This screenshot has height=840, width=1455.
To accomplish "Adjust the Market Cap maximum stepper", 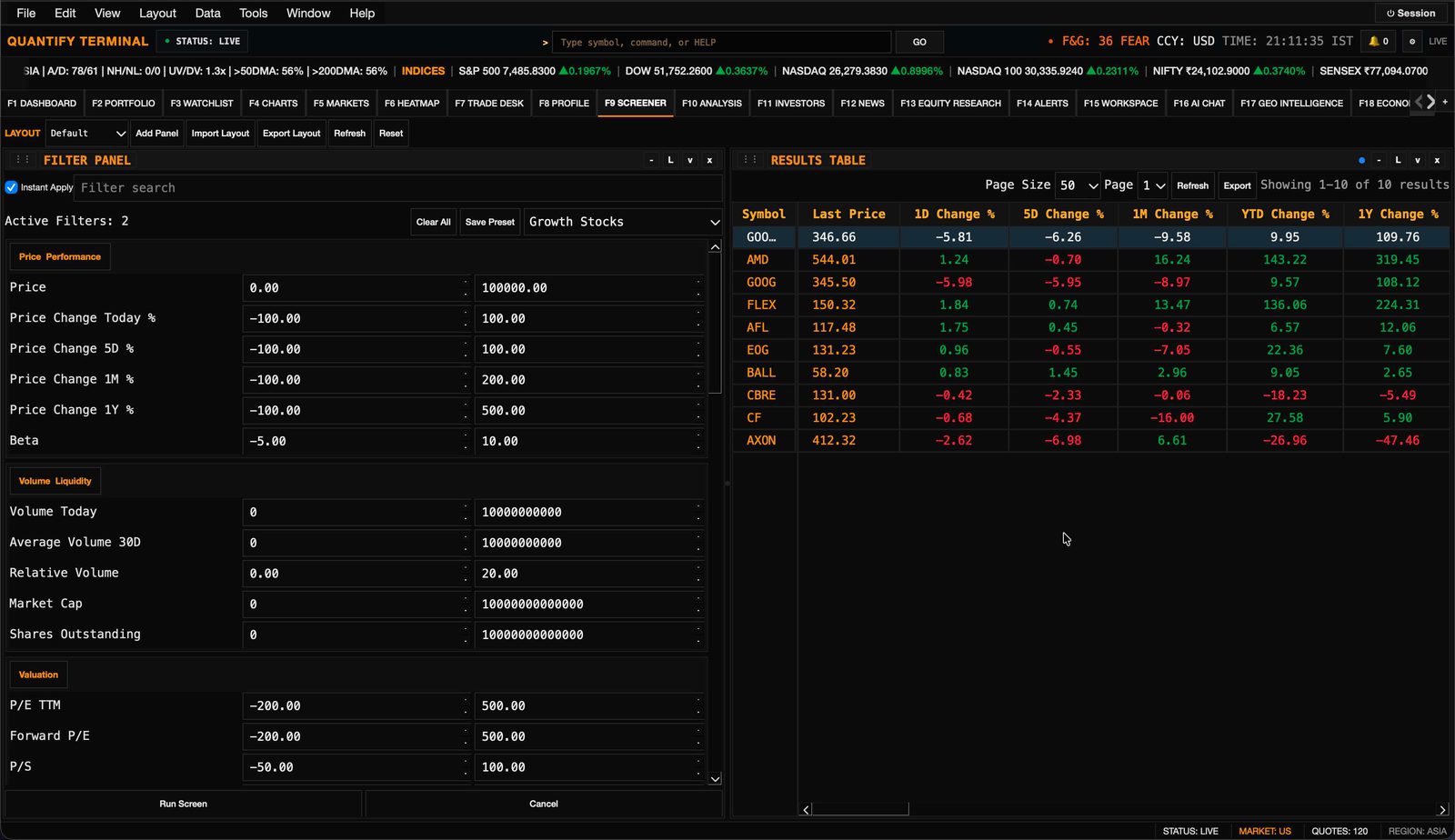I will tap(698, 604).
